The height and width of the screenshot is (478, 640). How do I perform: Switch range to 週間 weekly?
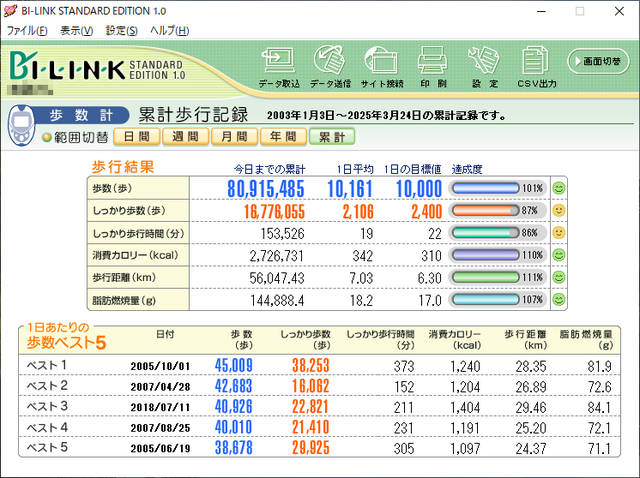click(186, 137)
